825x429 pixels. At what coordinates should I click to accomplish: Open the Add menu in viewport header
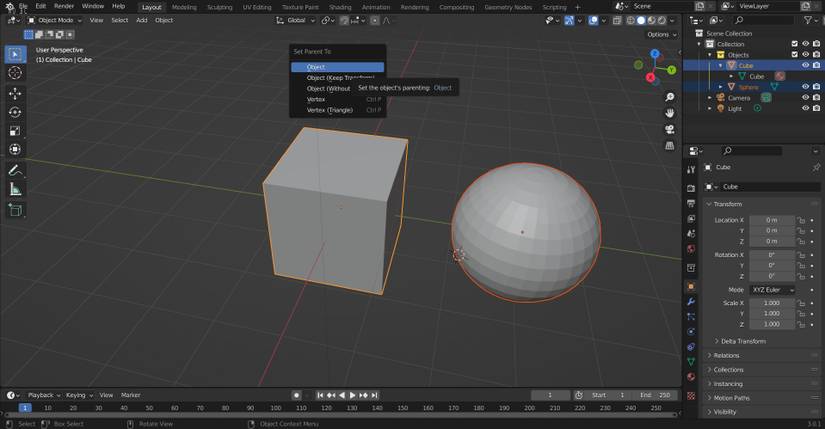point(142,20)
